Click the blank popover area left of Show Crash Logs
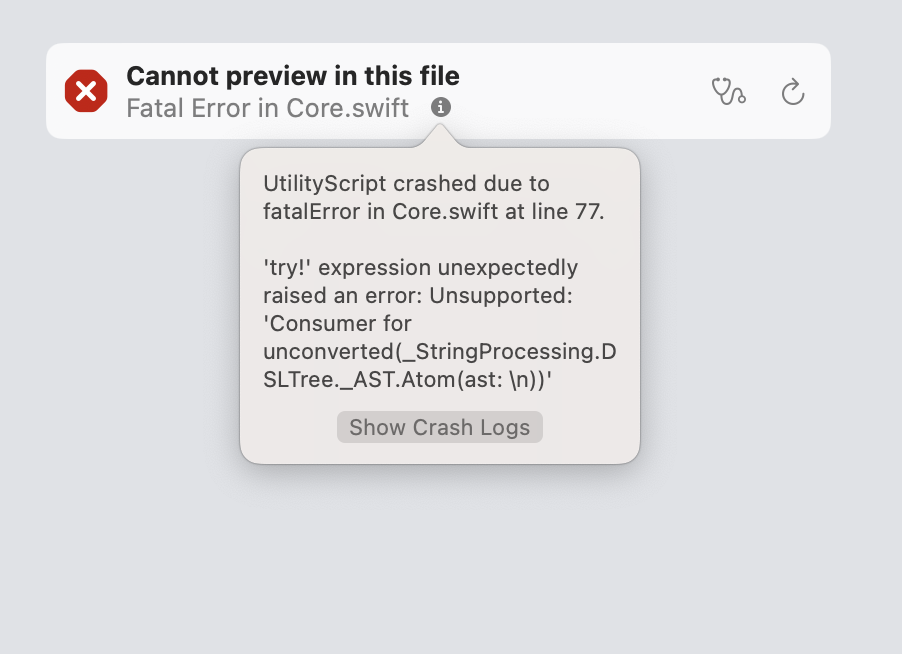The width and height of the screenshot is (902, 654). (288, 428)
